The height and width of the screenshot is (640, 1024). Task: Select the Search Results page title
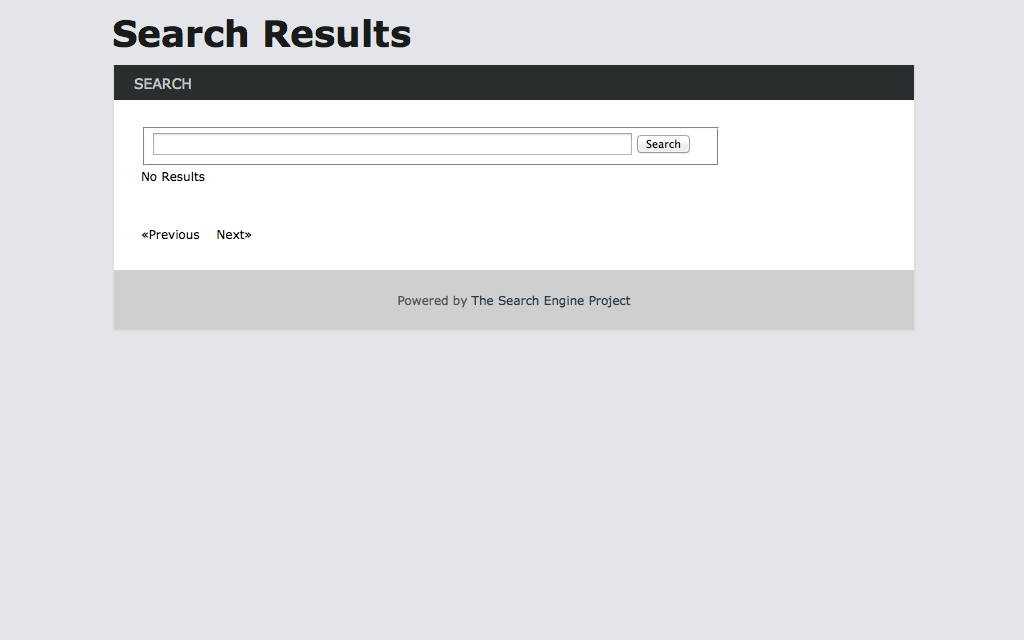pos(261,33)
